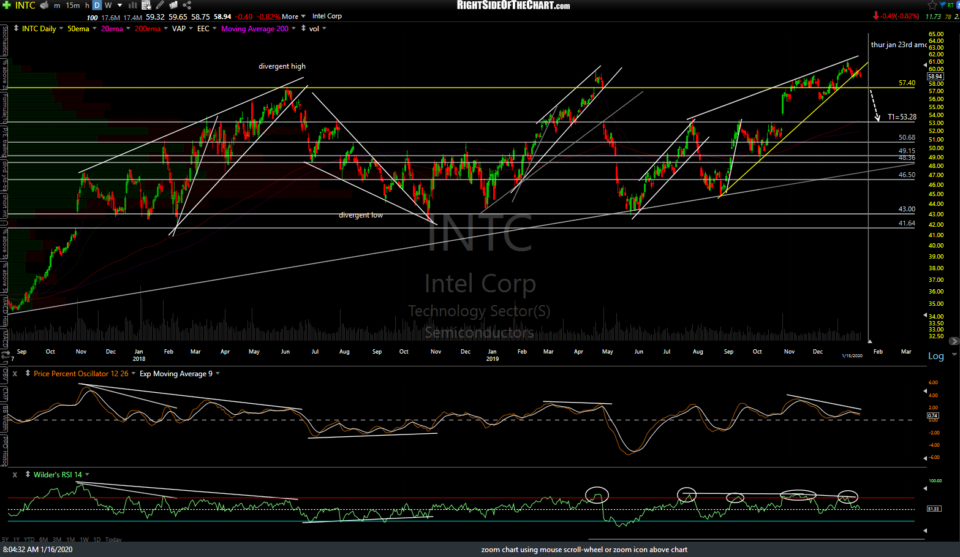This screenshot has height=557, width=960.
Task: Click the blue flag icon at top right
Action: (943, 6)
